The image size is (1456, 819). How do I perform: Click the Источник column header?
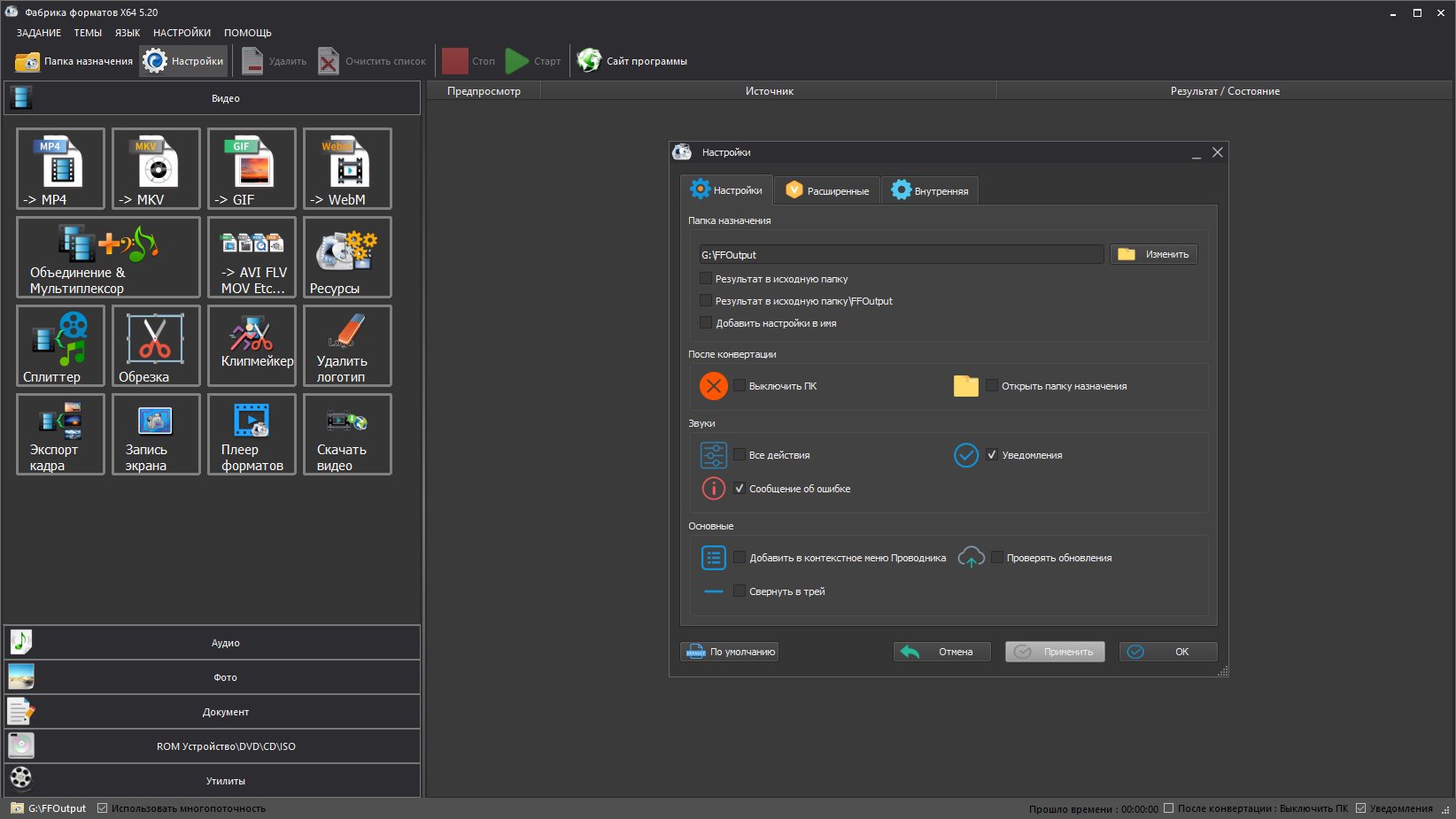coord(769,91)
